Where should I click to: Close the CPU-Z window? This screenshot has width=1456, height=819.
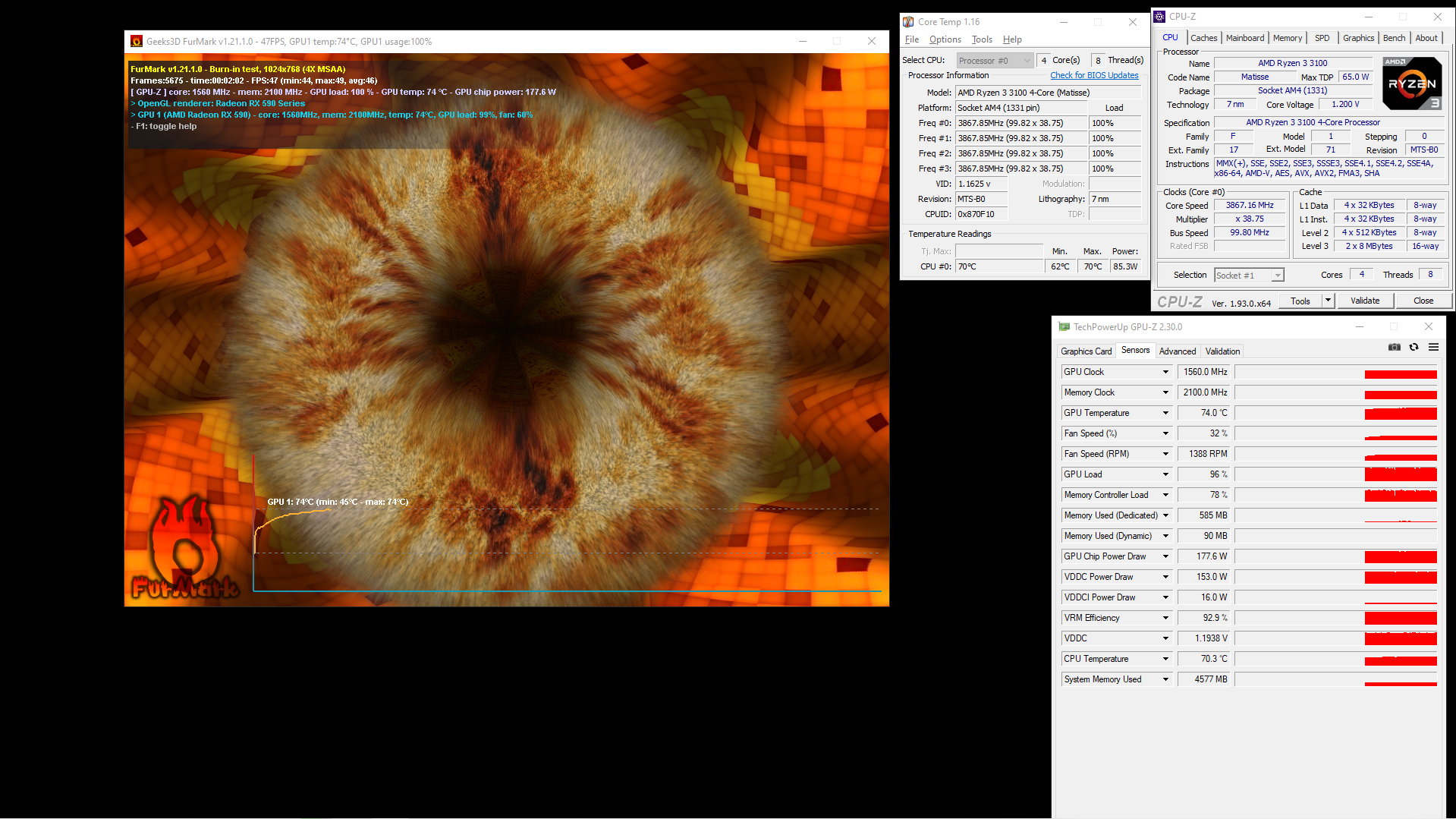(x=1438, y=17)
